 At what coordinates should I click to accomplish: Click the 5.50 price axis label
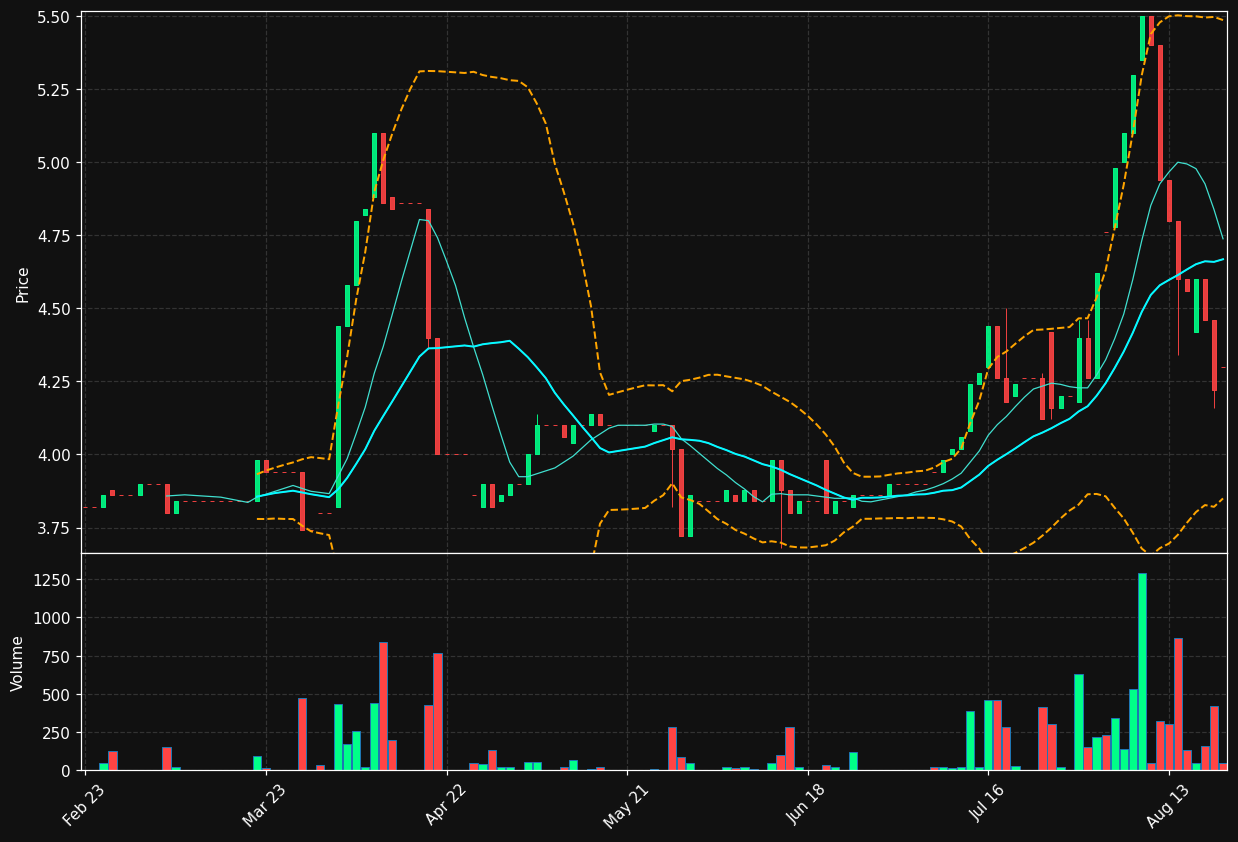(53, 17)
